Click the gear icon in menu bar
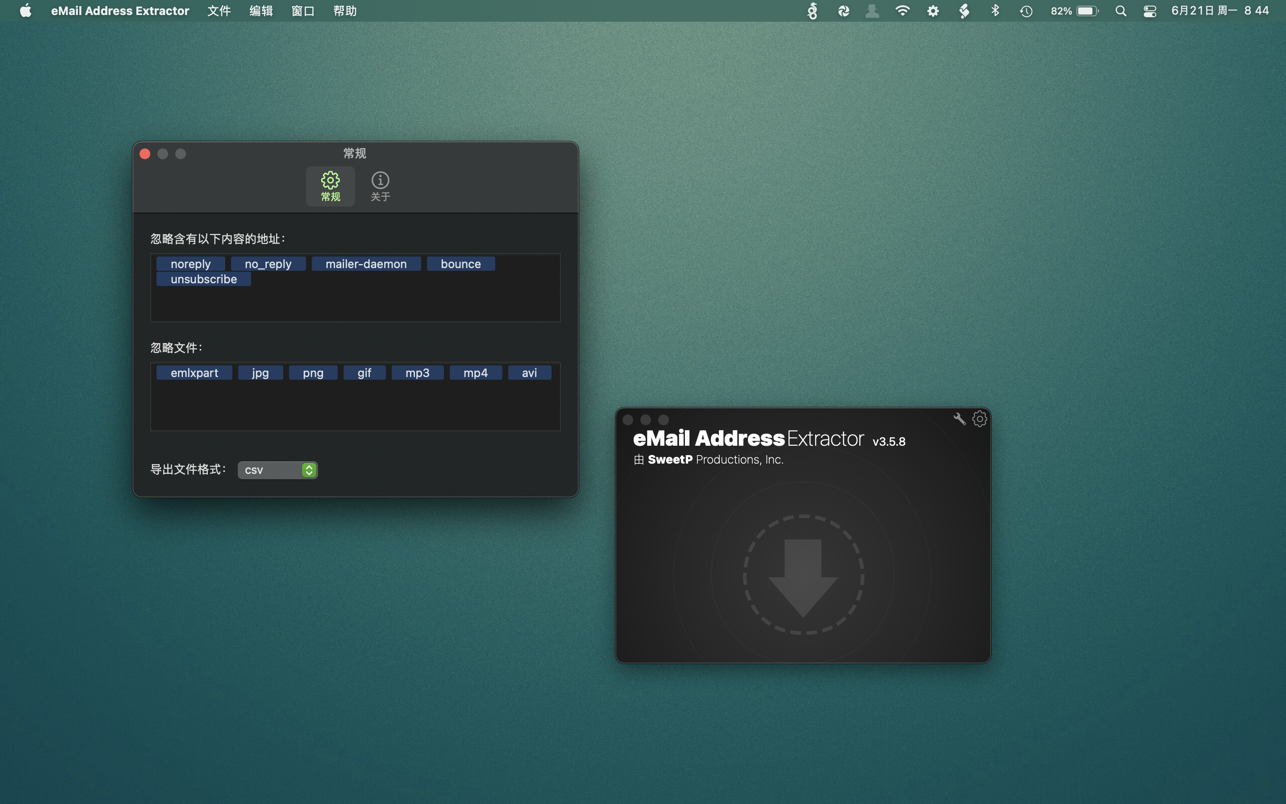Screen dimensions: 1286x804 coord(933,11)
